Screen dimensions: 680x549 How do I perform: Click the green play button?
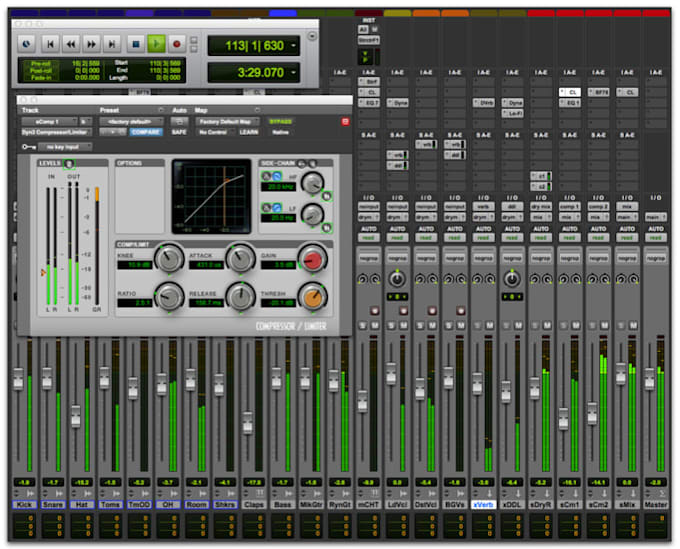tap(156, 44)
